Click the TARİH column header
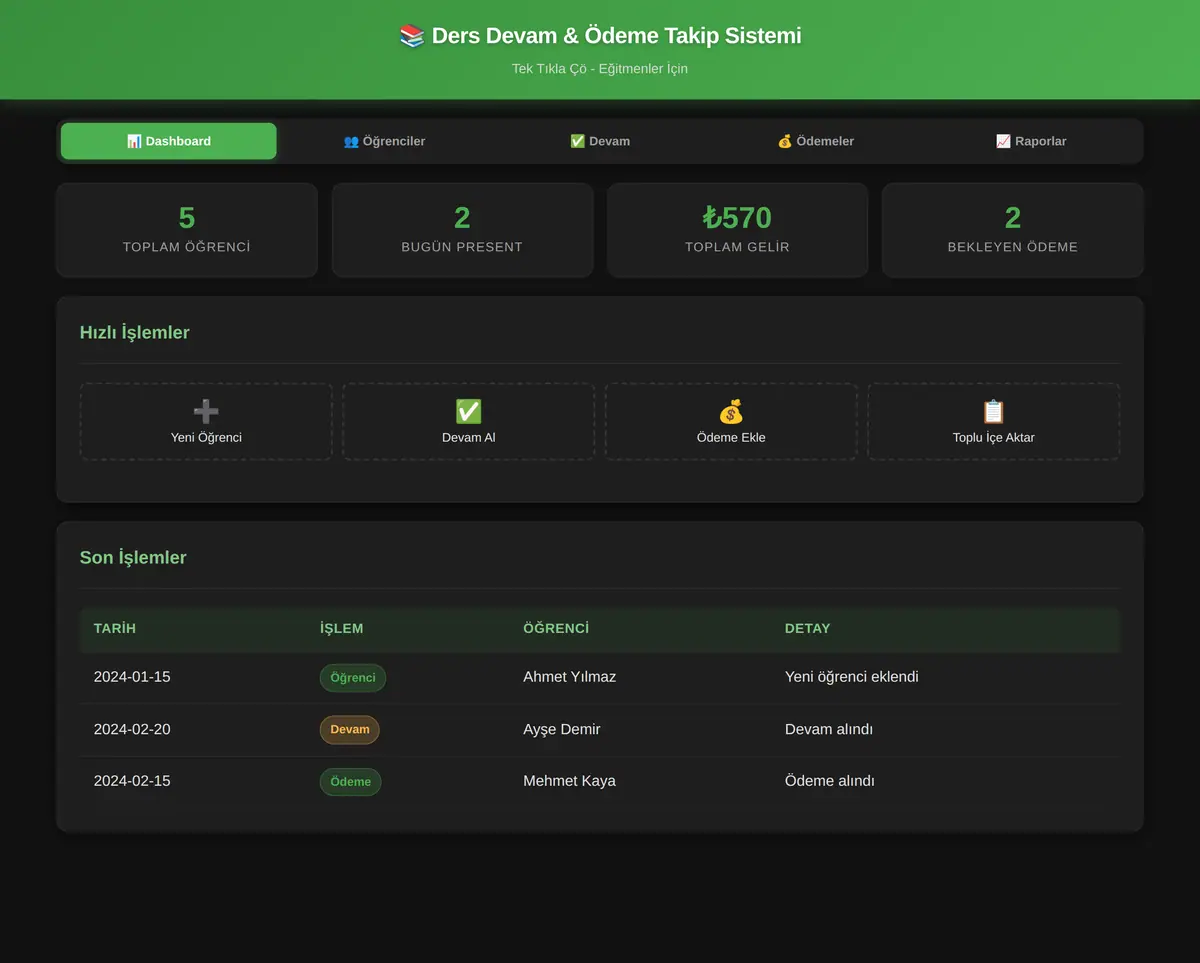The height and width of the screenshot is (963, 1200). [115, 628]
